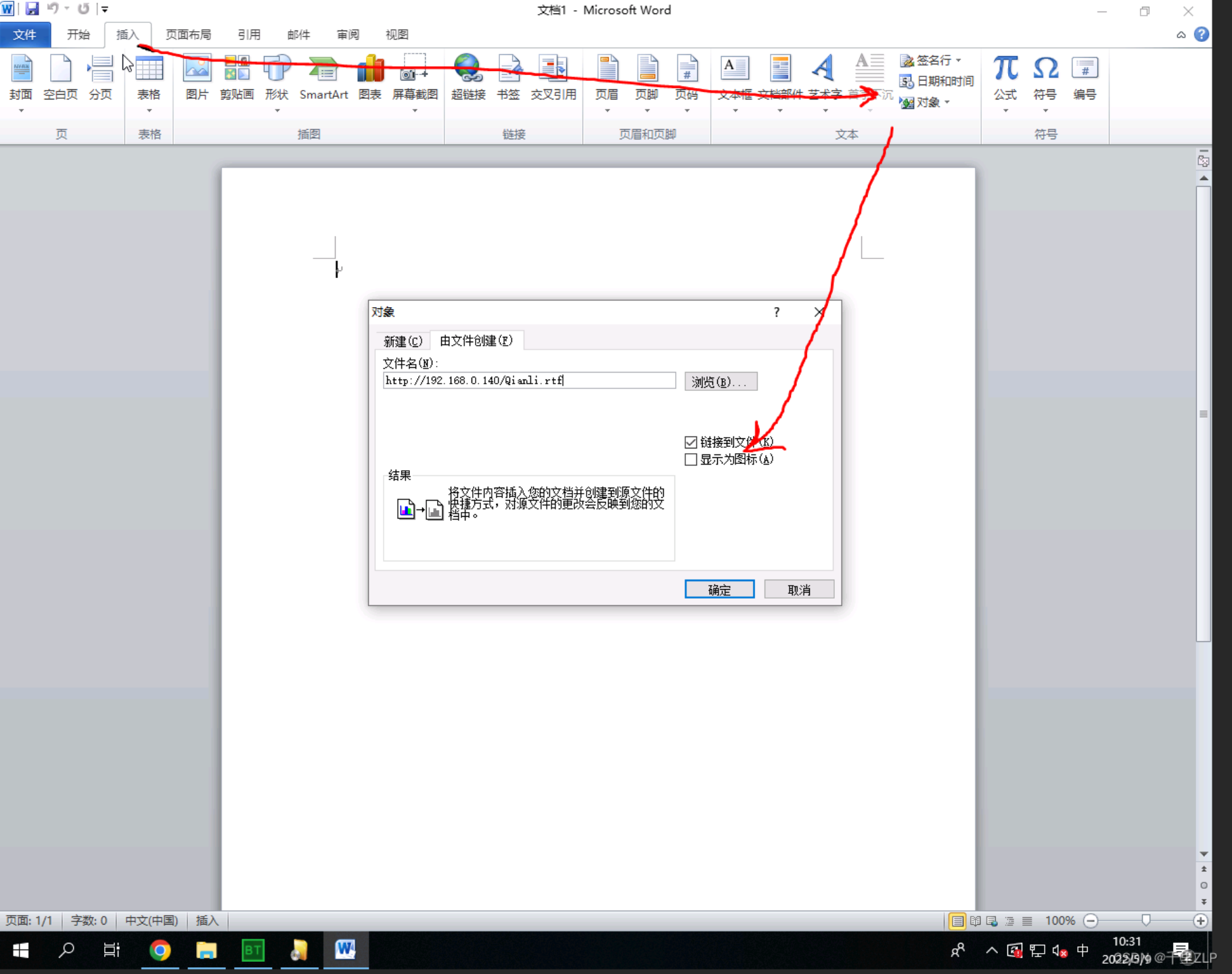The height and width of the screenshot is (974, 1232).
Task: Insert date and time (日期和时间)
Action: 936,81
